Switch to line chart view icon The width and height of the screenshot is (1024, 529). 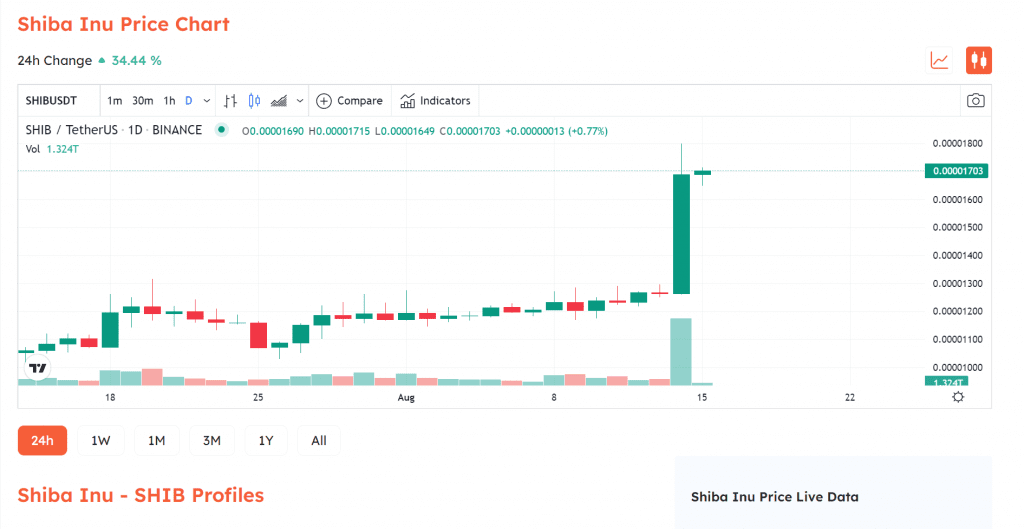940,61
